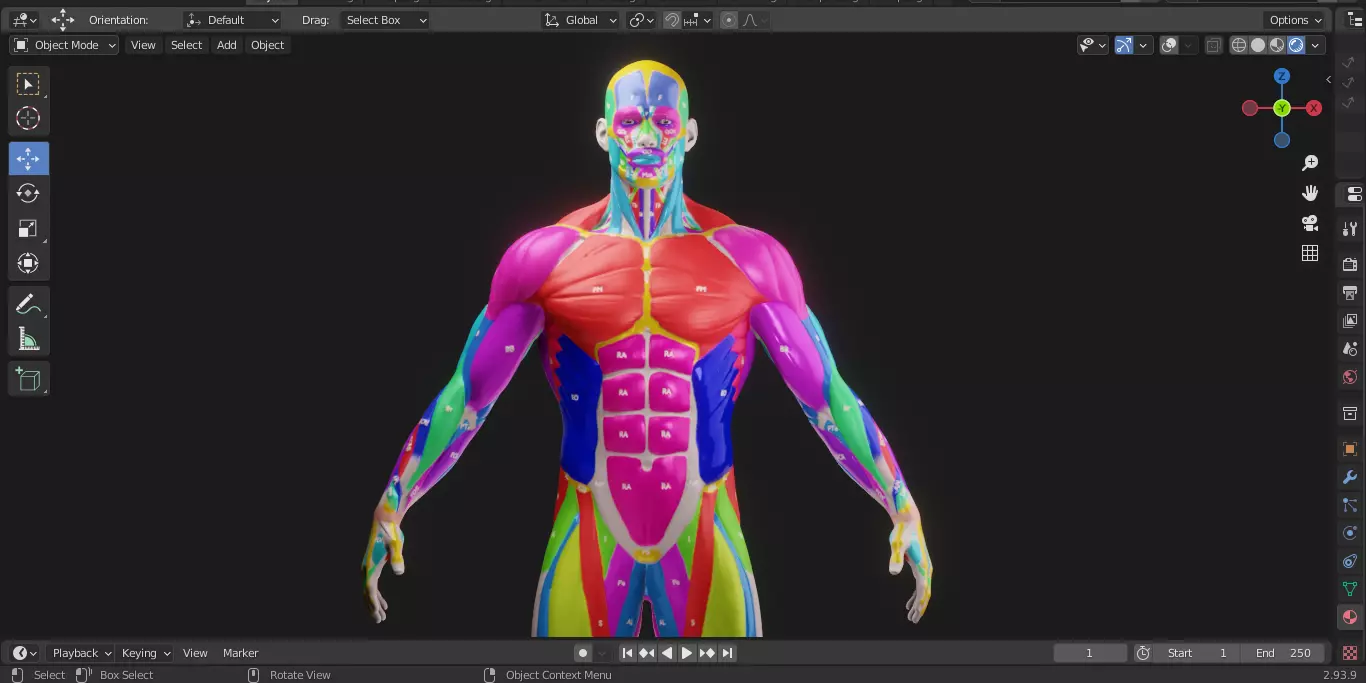
Task: Select the Measure tool
Action: [28, 339]
